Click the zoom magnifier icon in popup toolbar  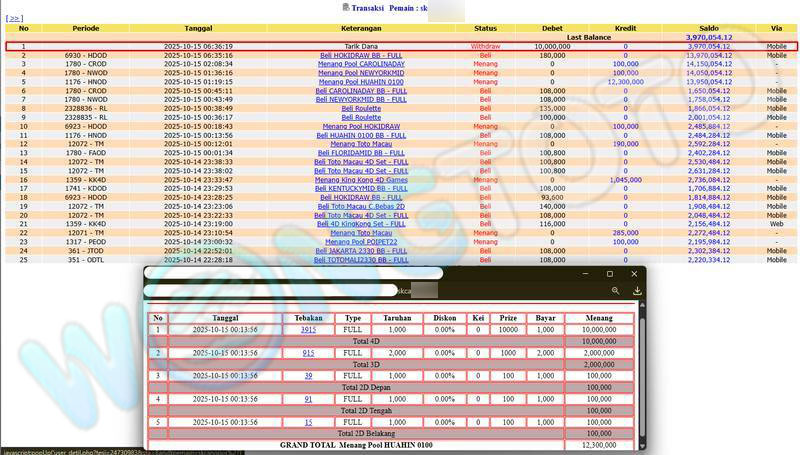616,291
